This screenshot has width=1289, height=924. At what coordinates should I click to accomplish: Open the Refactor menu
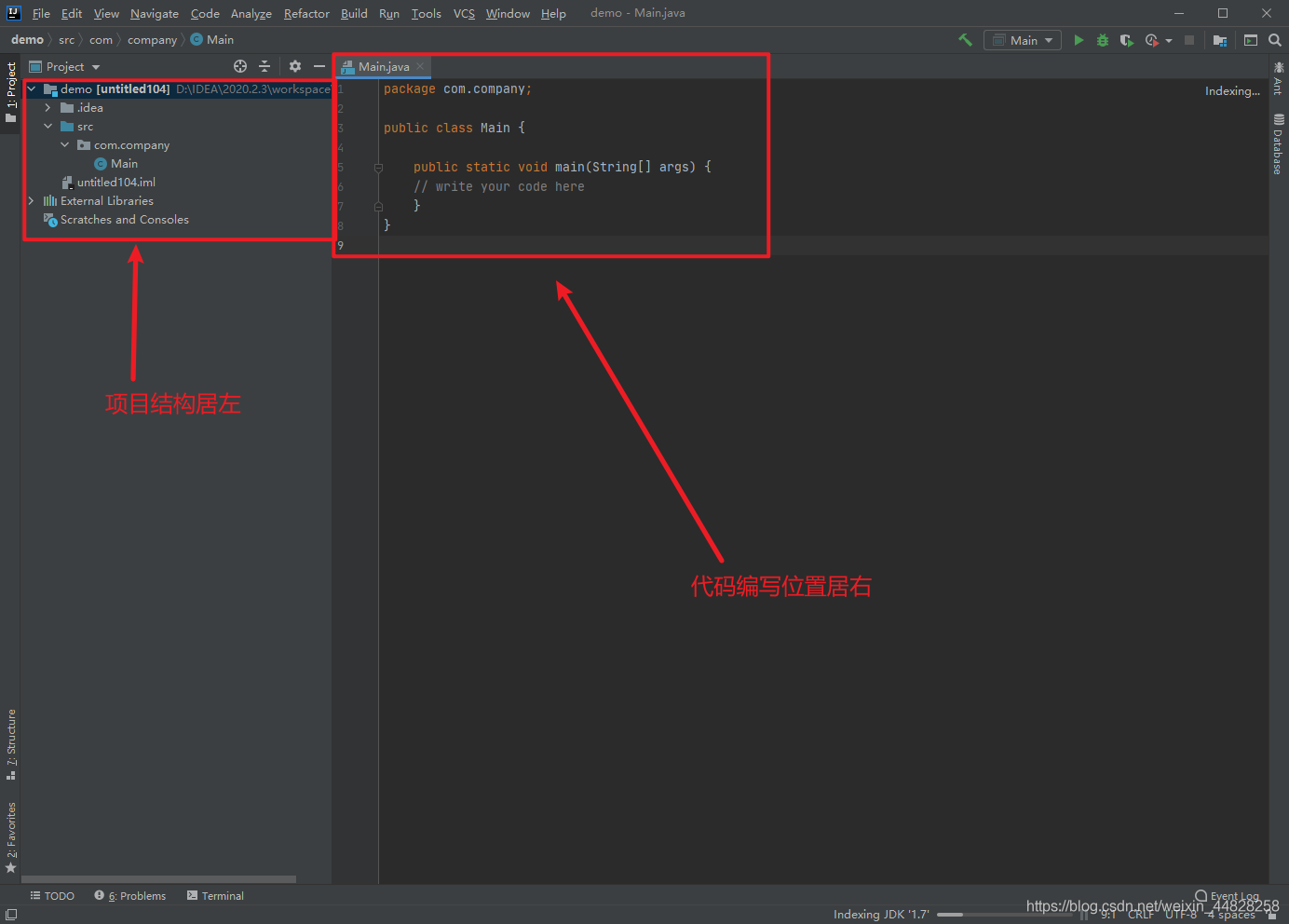tap(306, 13)
